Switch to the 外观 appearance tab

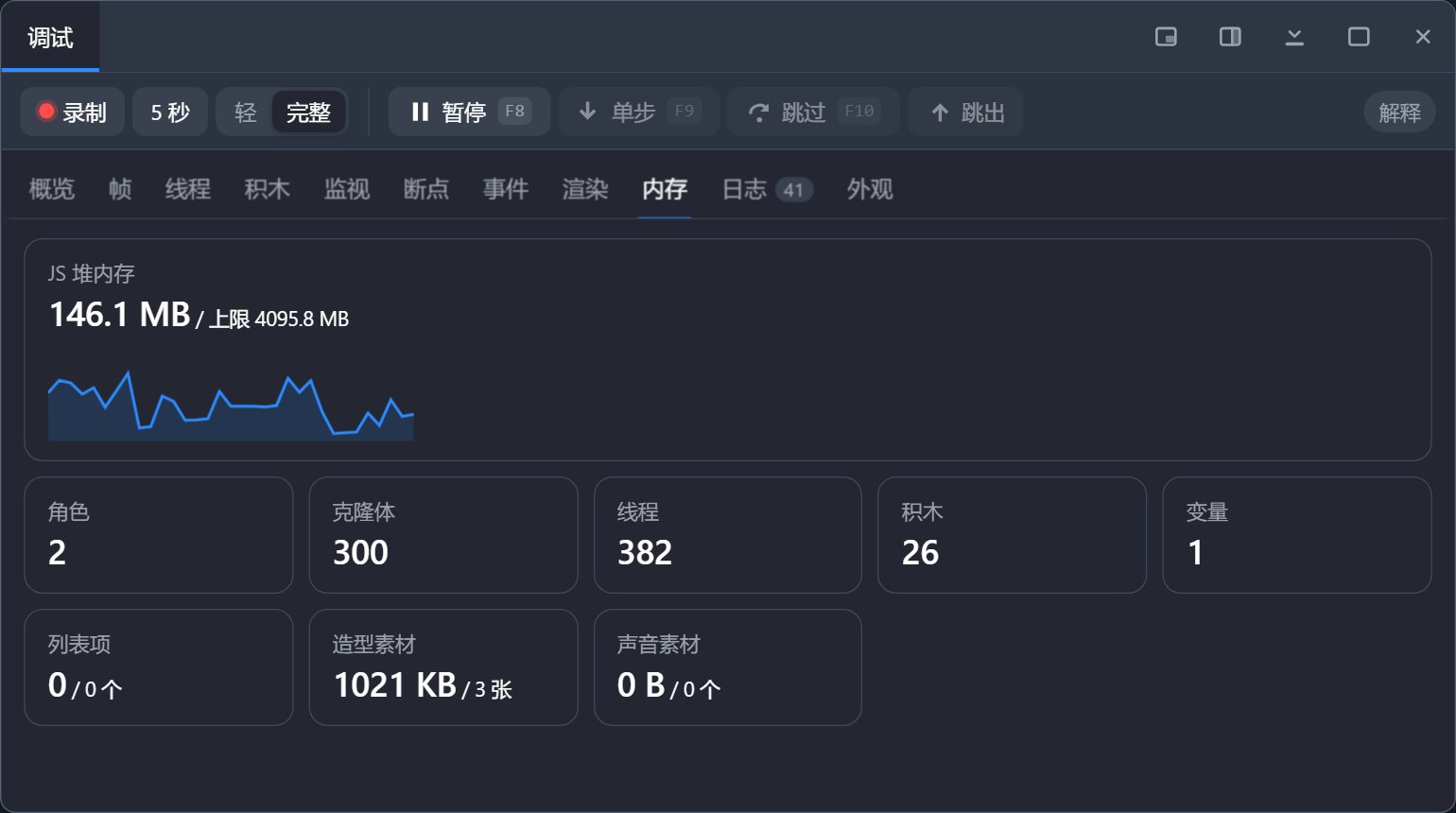pos(870,189)
